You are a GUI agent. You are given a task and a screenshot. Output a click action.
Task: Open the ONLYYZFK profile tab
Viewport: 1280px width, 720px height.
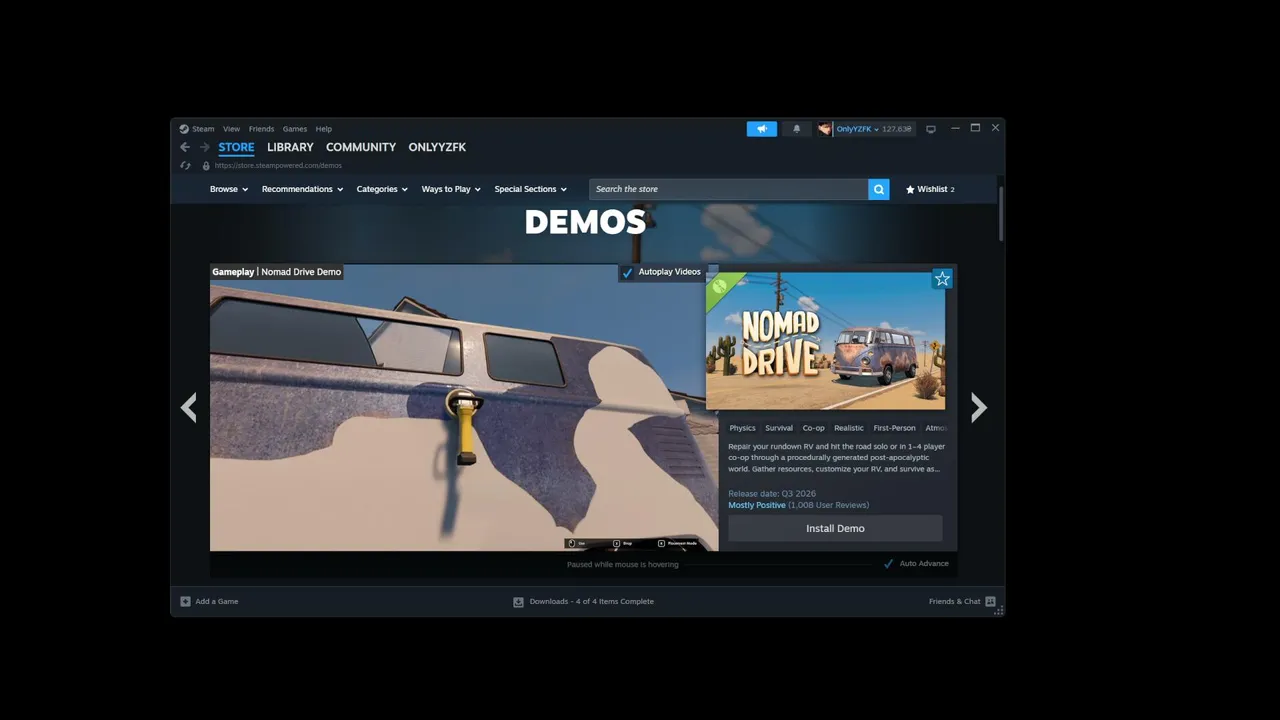click(437, 147)
